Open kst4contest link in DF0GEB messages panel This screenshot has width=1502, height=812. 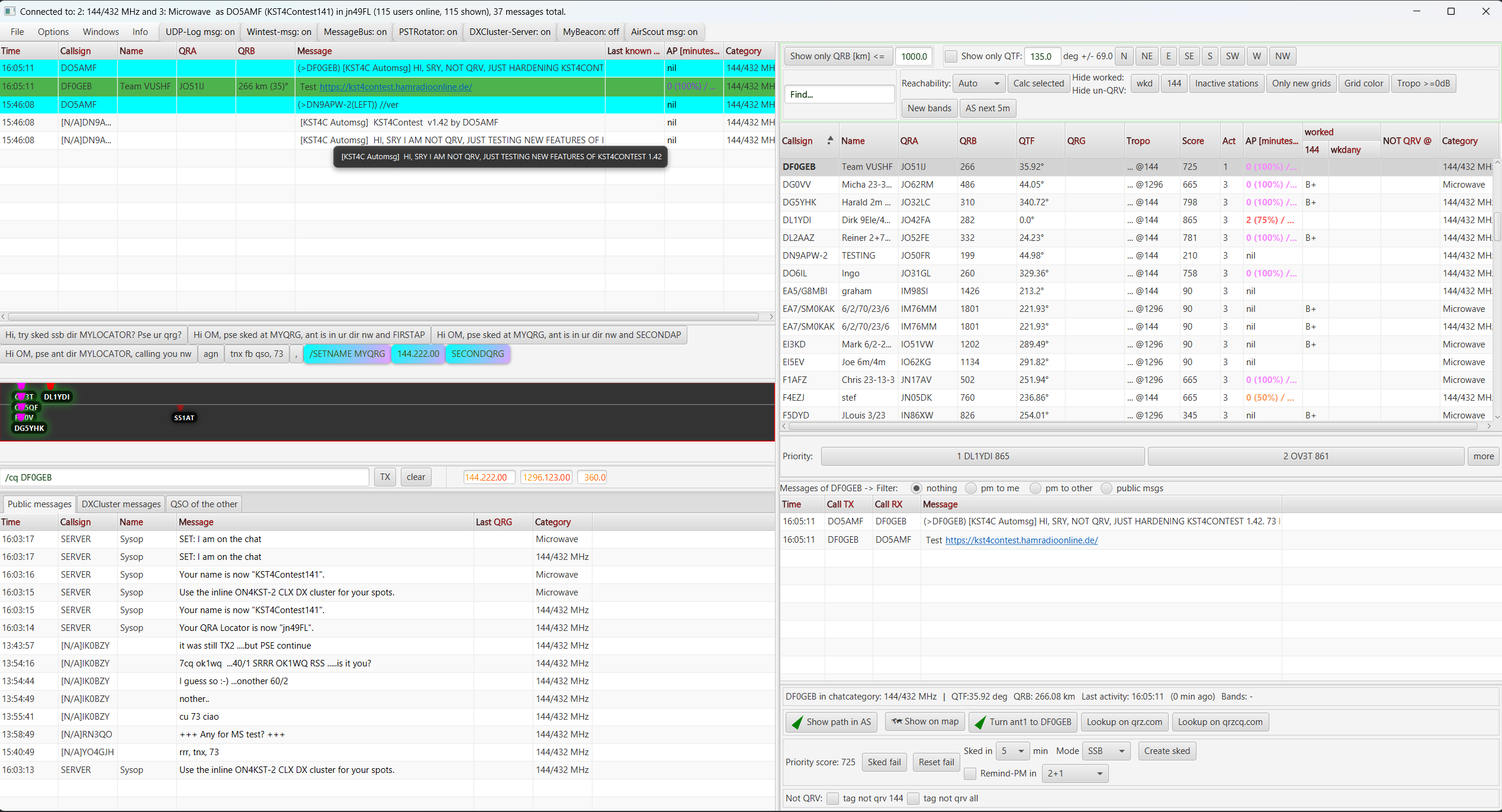point(1021,540)
